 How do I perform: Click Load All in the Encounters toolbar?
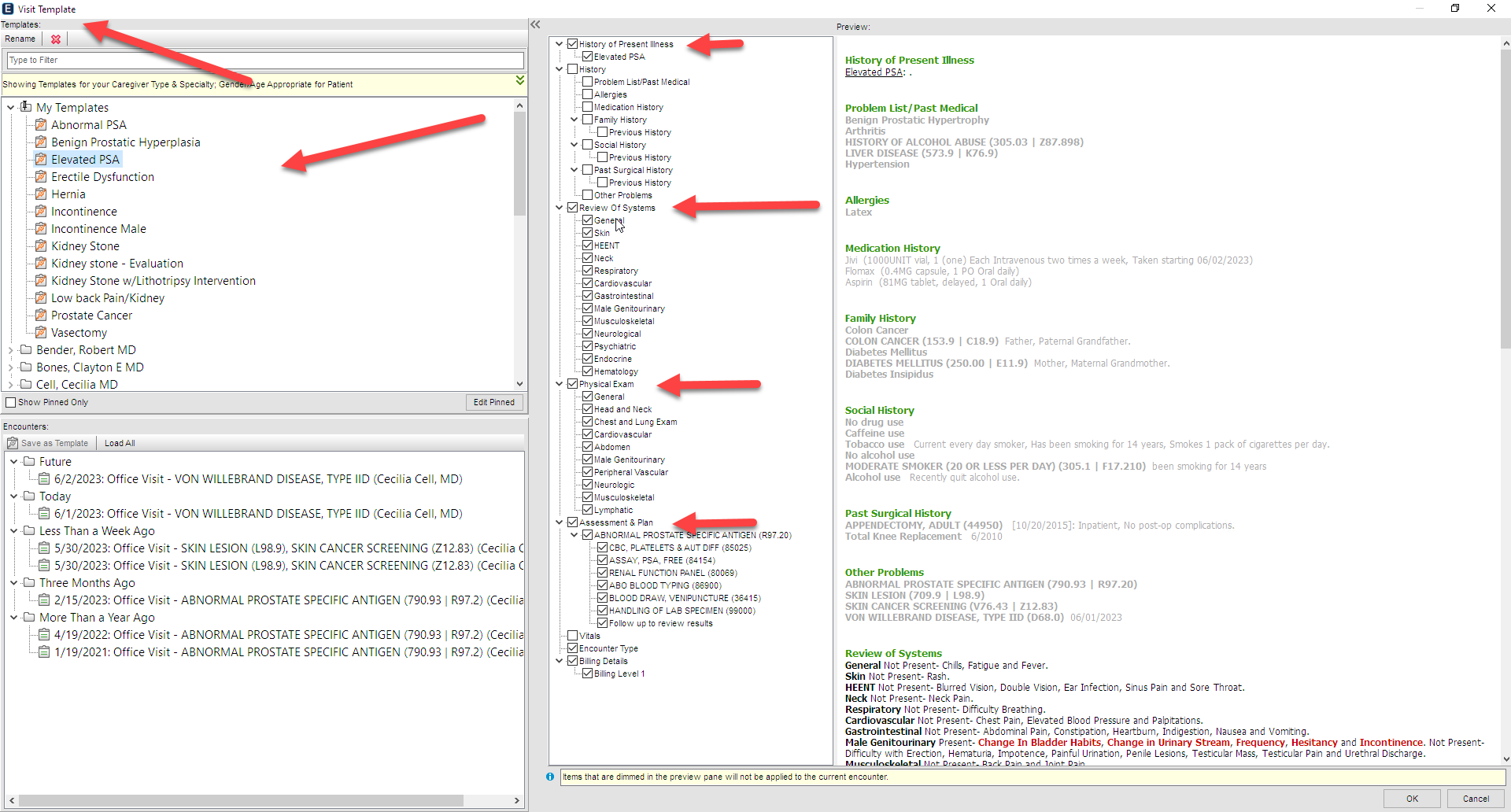pos(120,443)
